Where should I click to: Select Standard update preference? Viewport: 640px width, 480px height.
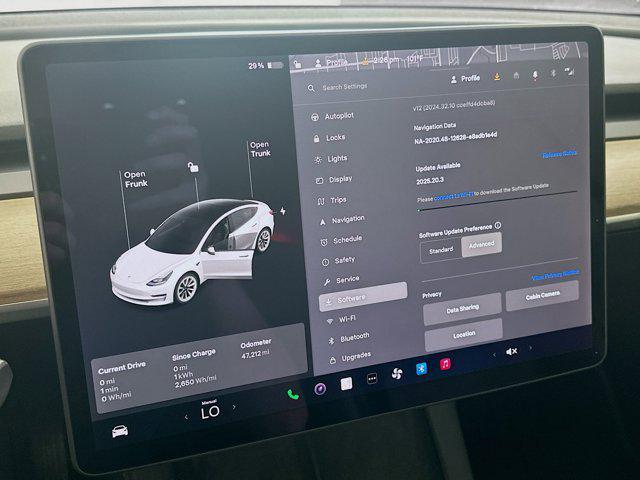tap(441, 250)
